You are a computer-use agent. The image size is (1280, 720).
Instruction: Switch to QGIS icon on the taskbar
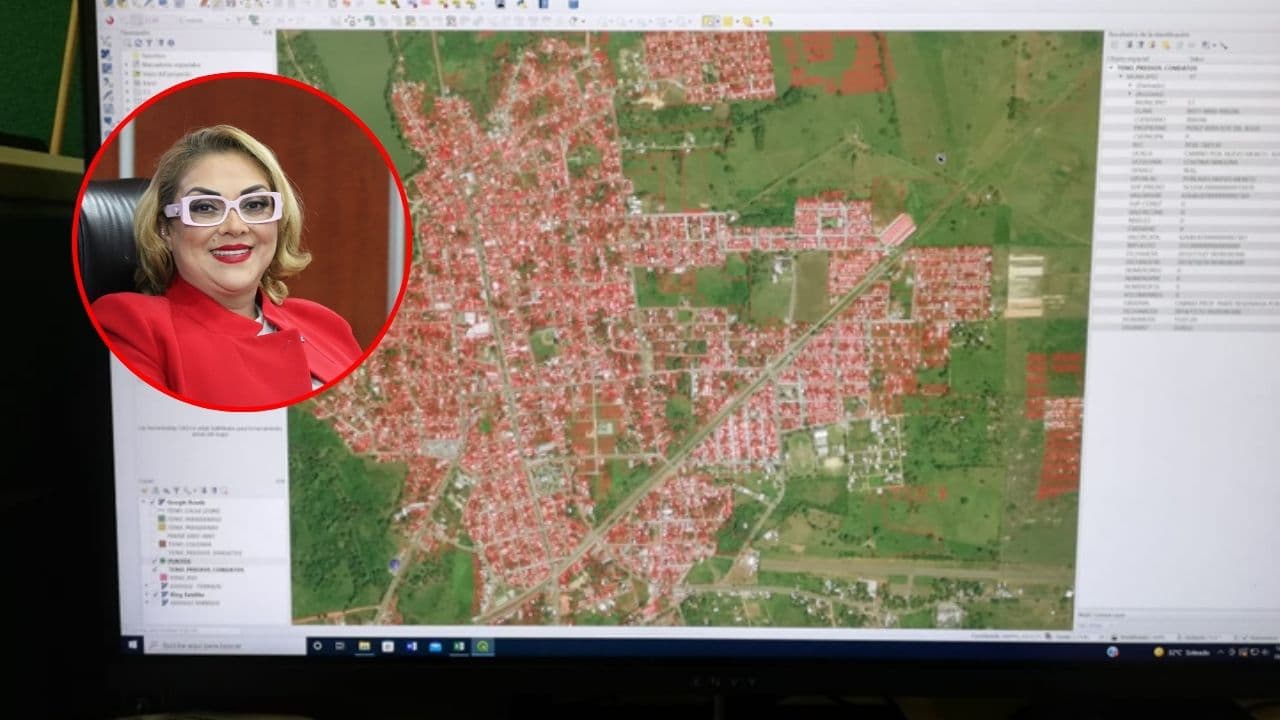482,646
